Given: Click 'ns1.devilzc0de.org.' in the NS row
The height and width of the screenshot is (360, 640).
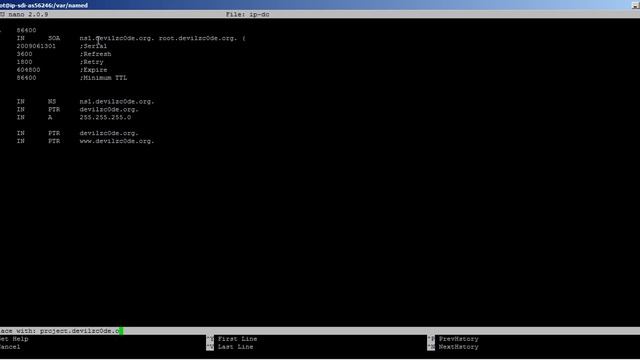Looking at the screenshot, I should point(117,102).
